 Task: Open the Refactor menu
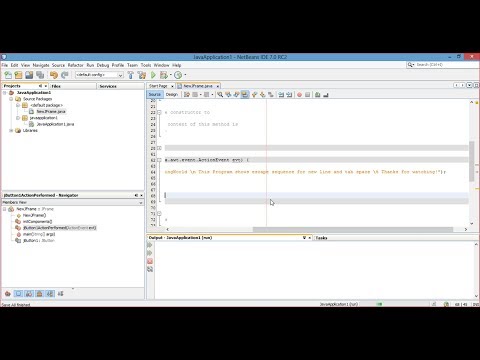(76, 65)
